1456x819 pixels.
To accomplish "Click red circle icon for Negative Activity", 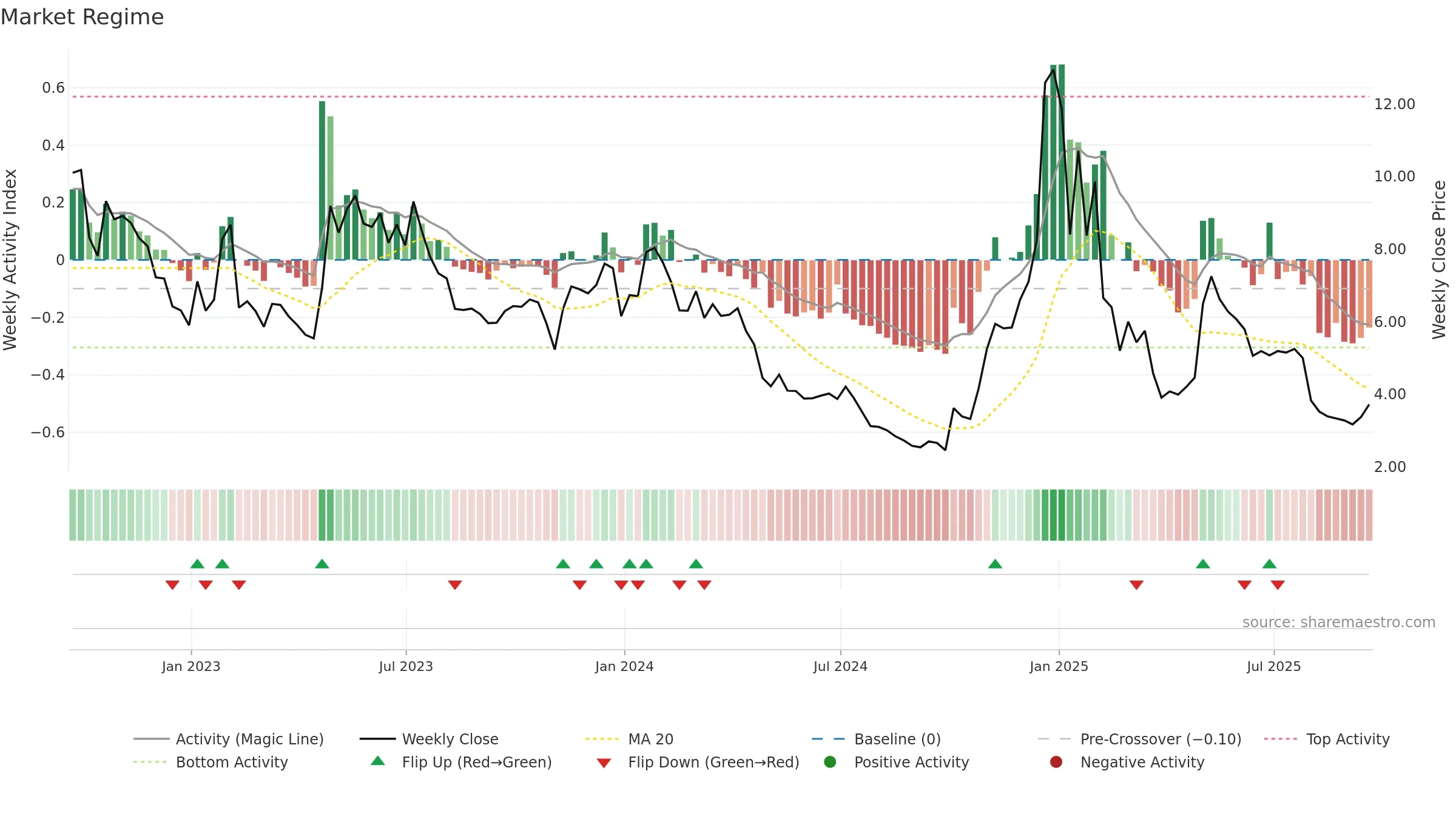I will point(1056,762).
